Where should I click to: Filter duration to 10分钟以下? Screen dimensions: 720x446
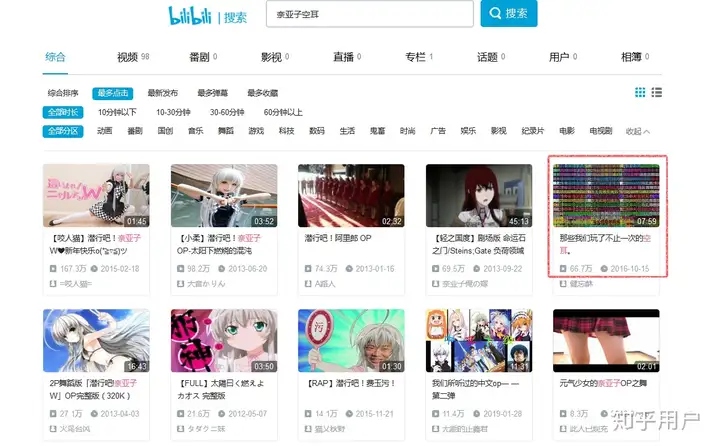pos(117,112)
